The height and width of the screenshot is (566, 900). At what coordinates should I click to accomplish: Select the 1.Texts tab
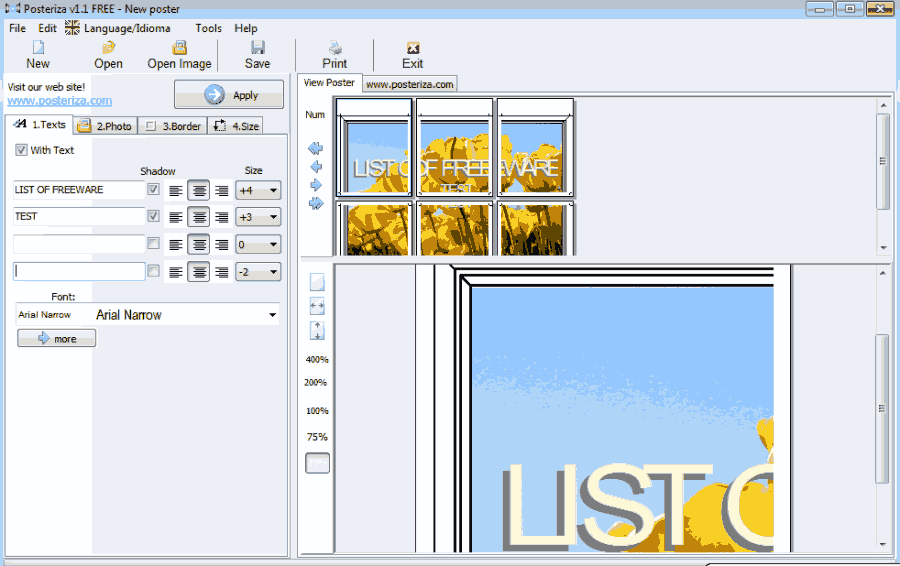click(40, 125)
